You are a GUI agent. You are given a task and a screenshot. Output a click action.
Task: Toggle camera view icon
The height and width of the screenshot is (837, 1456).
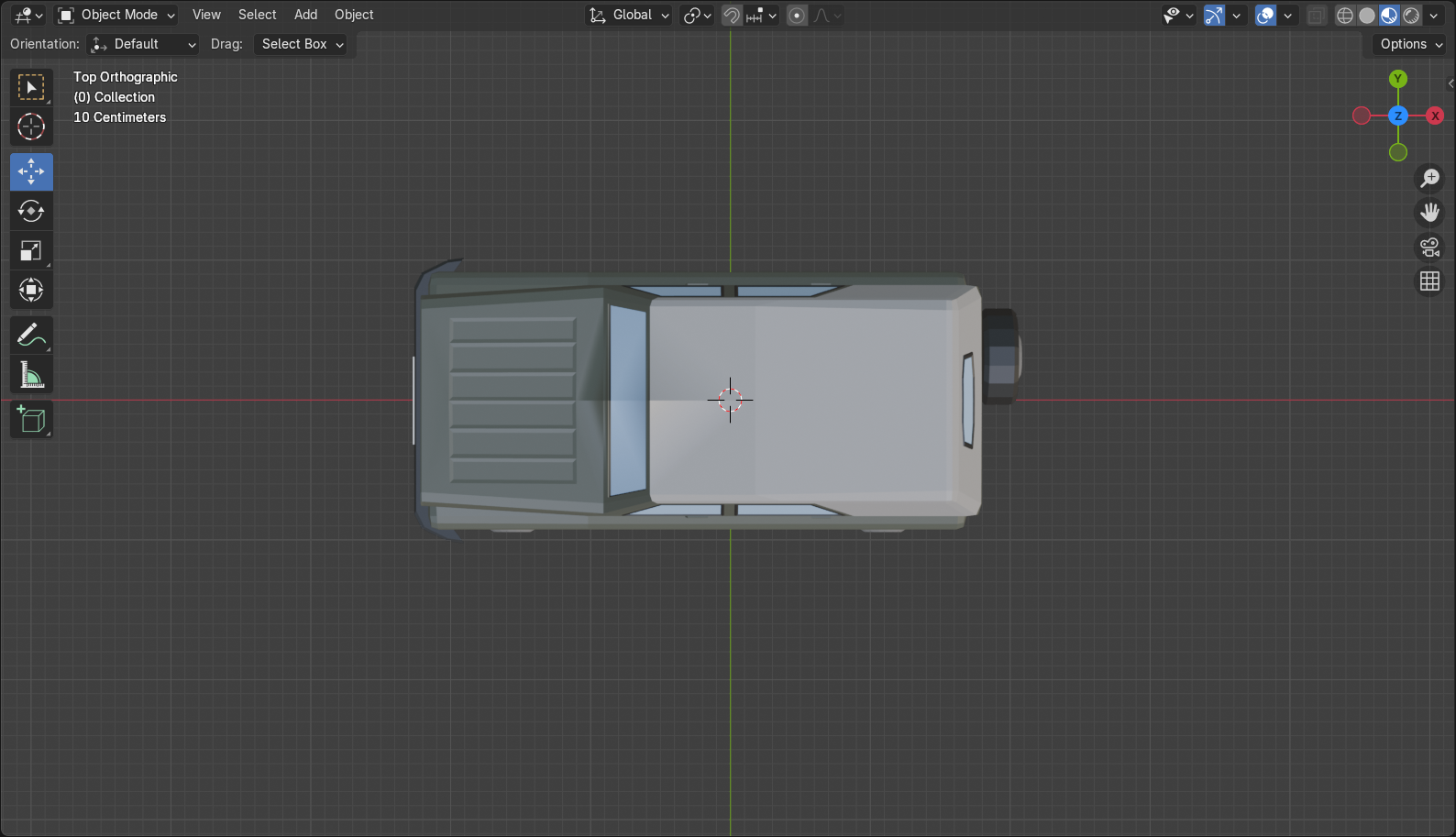(x=1429, y=247)
